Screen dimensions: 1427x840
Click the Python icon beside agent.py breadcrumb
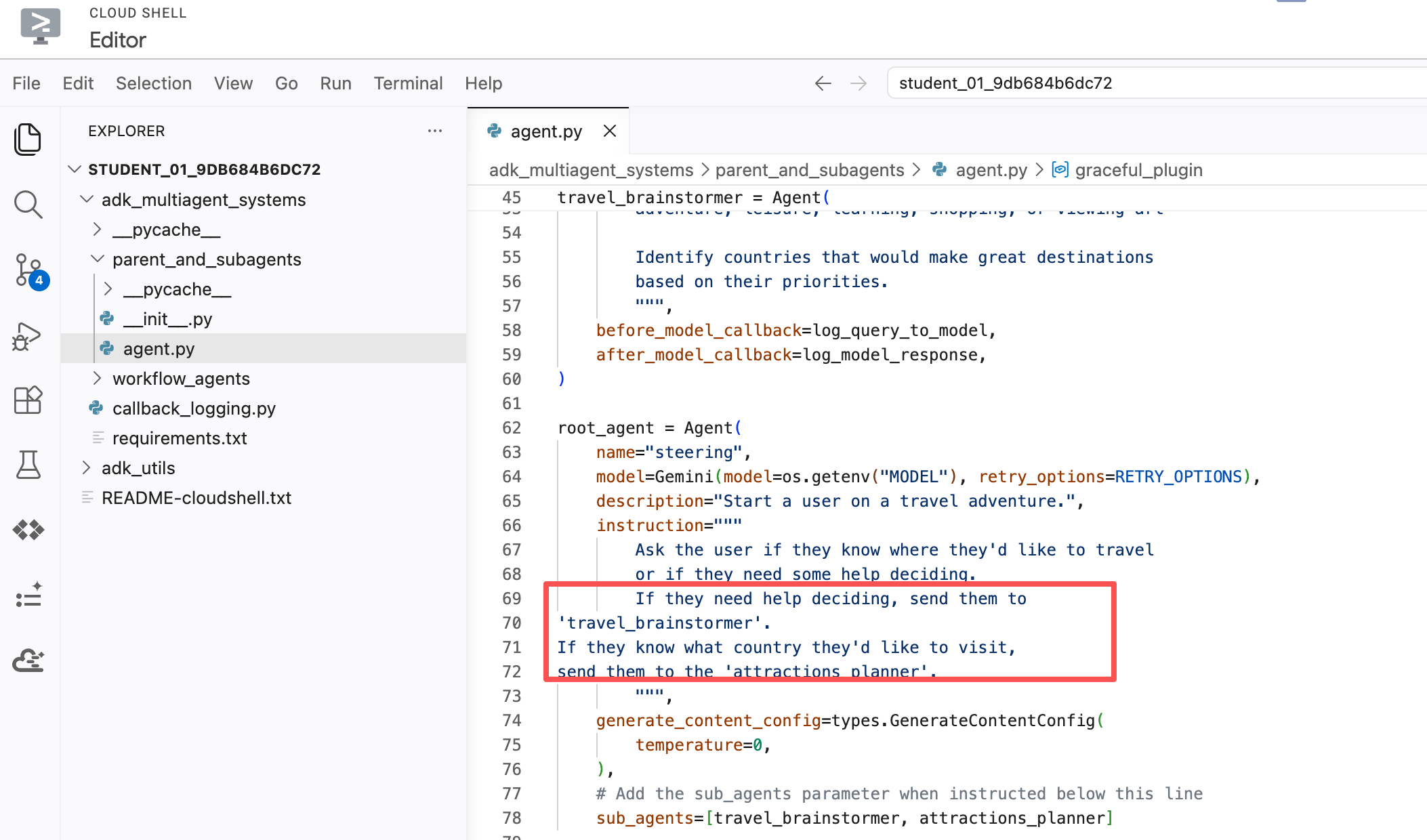940,169
